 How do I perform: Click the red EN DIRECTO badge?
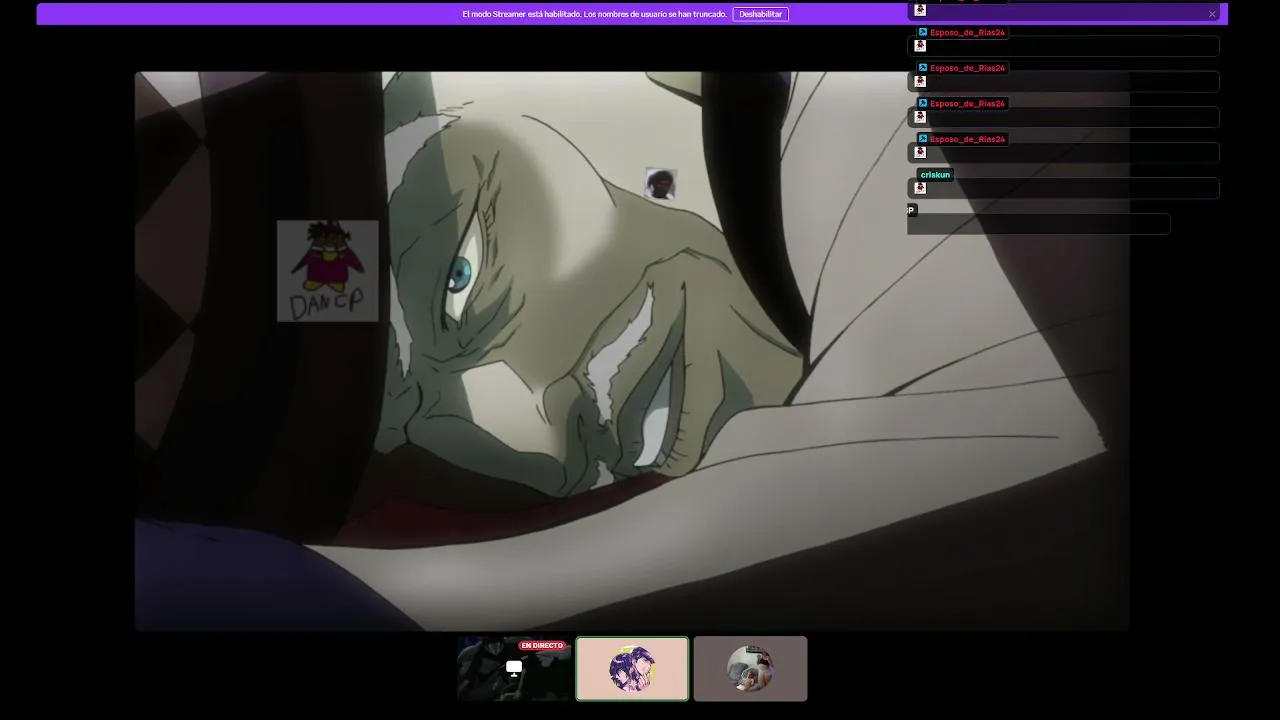(x=542, y=646)
